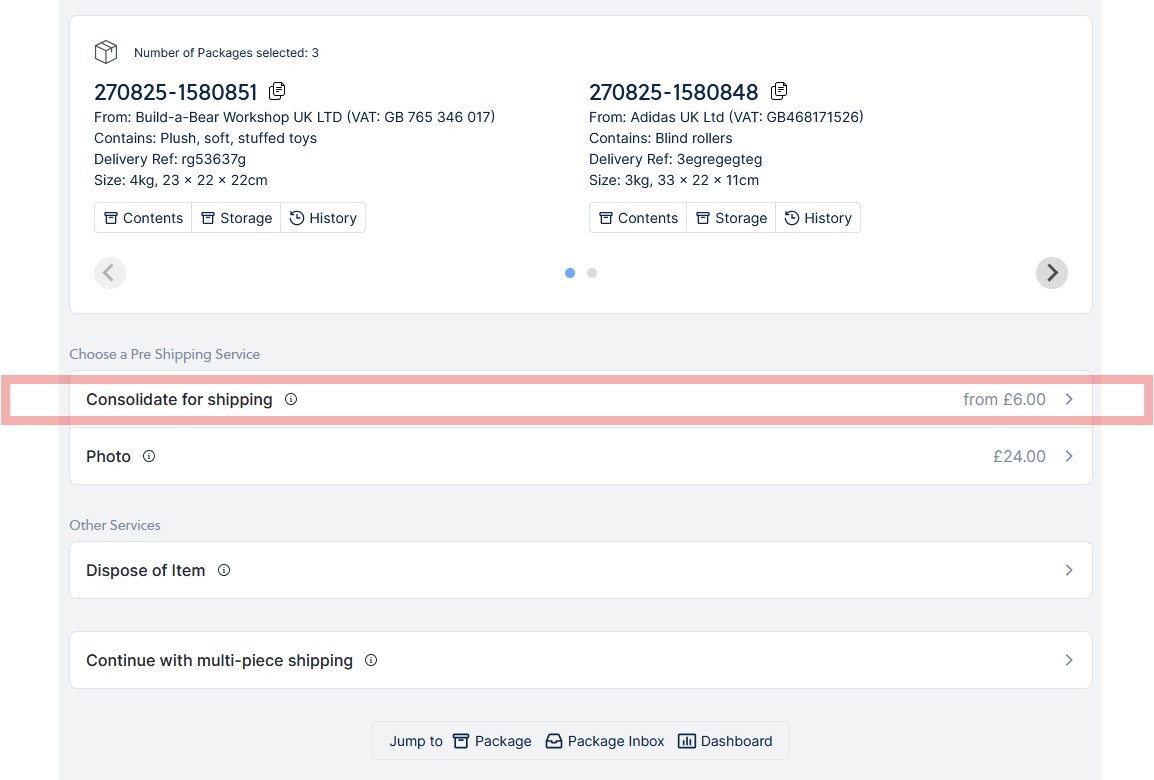View History for Adidas package
The image size is (1154, 780).
tap(817, 218)
